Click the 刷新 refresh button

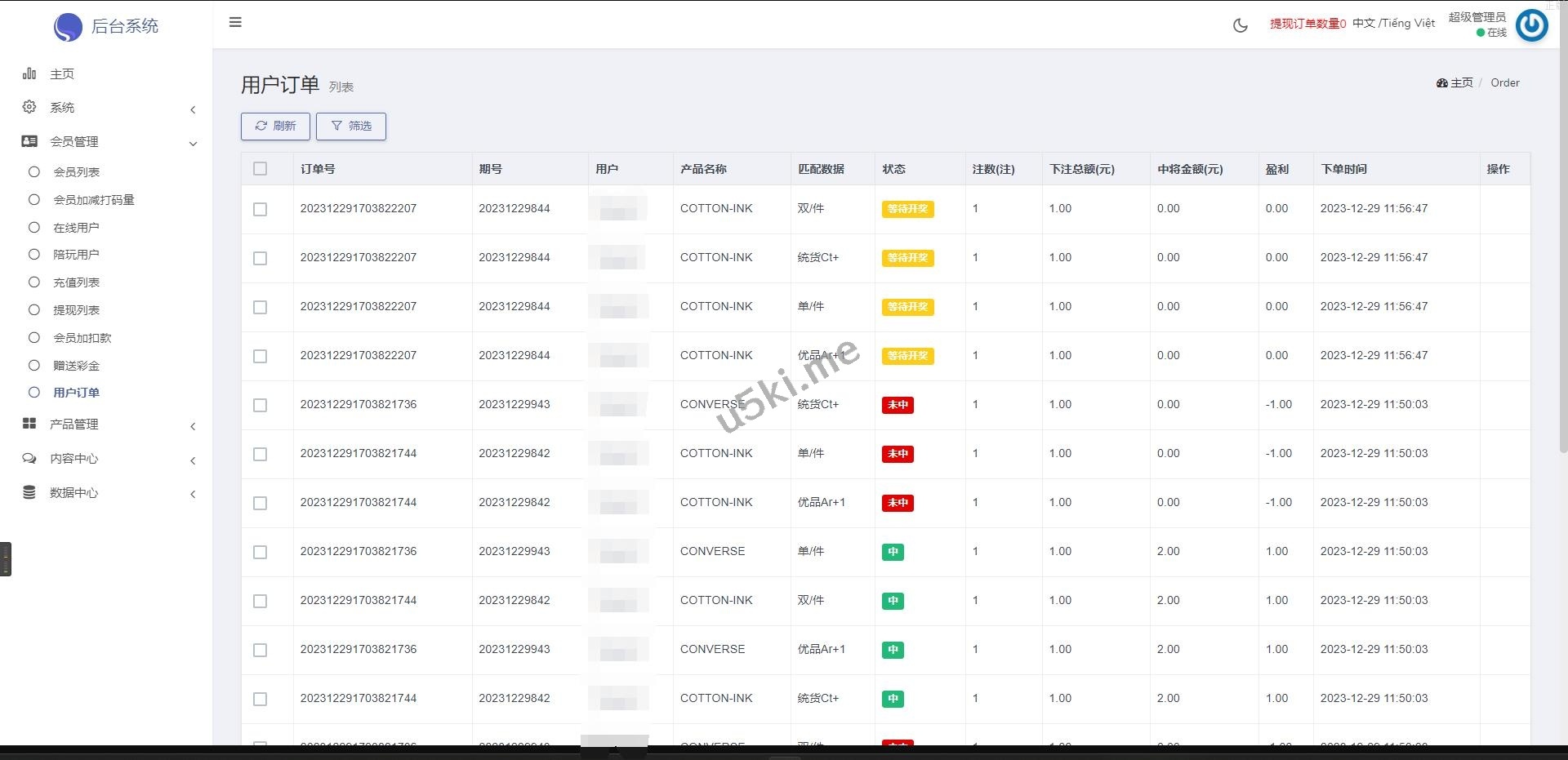pos(275,126)
